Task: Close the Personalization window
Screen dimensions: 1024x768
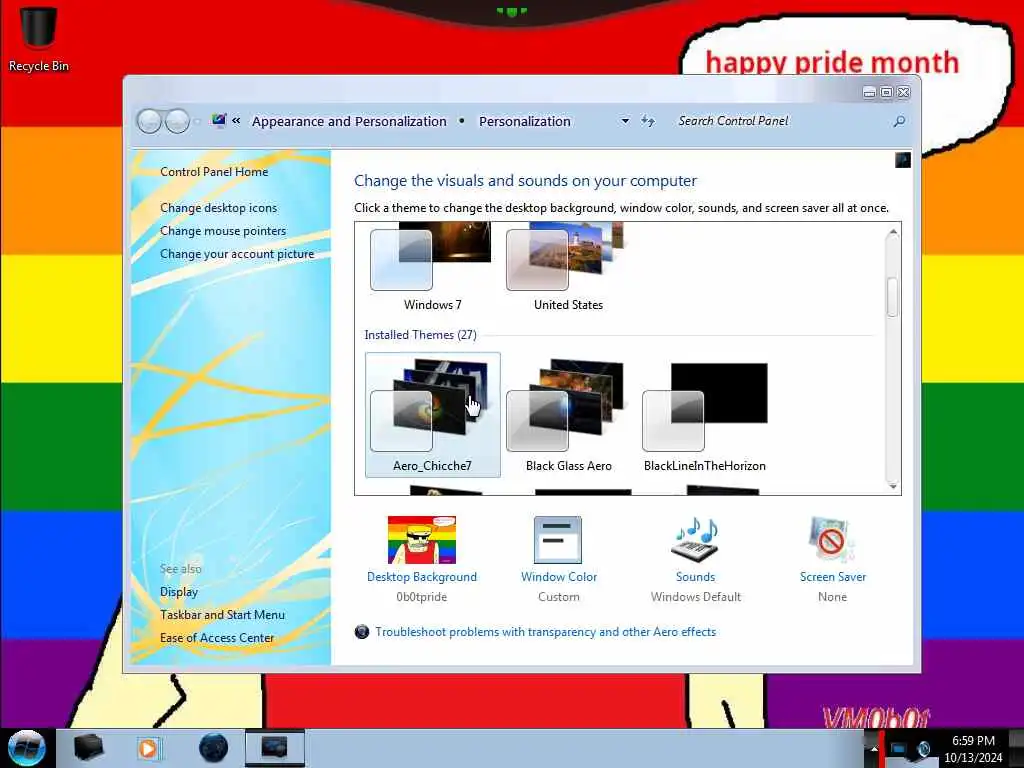Action: [x=904, y=93]
